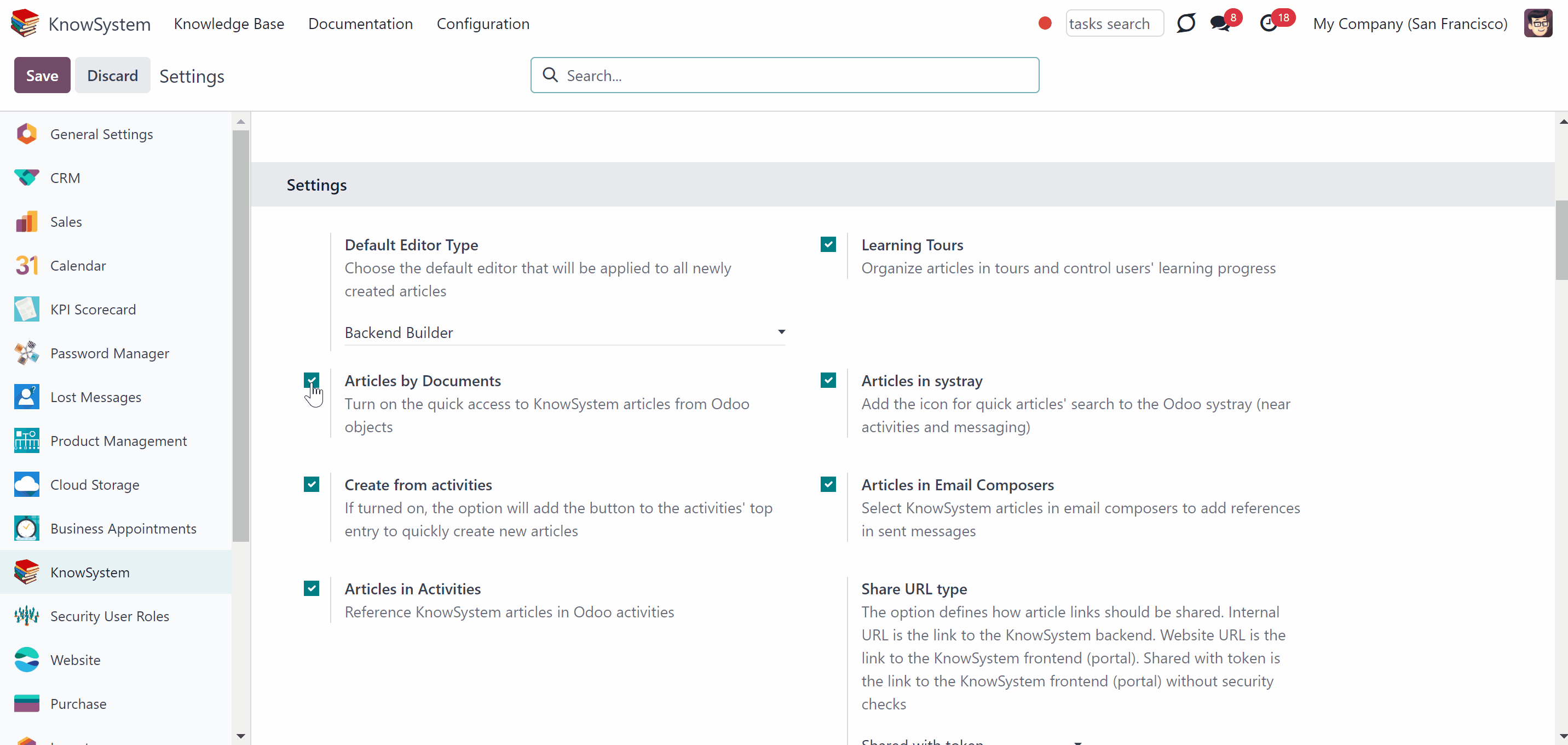Click the red recording dot icon
1568x745 pixels.
pos(1045,23)
